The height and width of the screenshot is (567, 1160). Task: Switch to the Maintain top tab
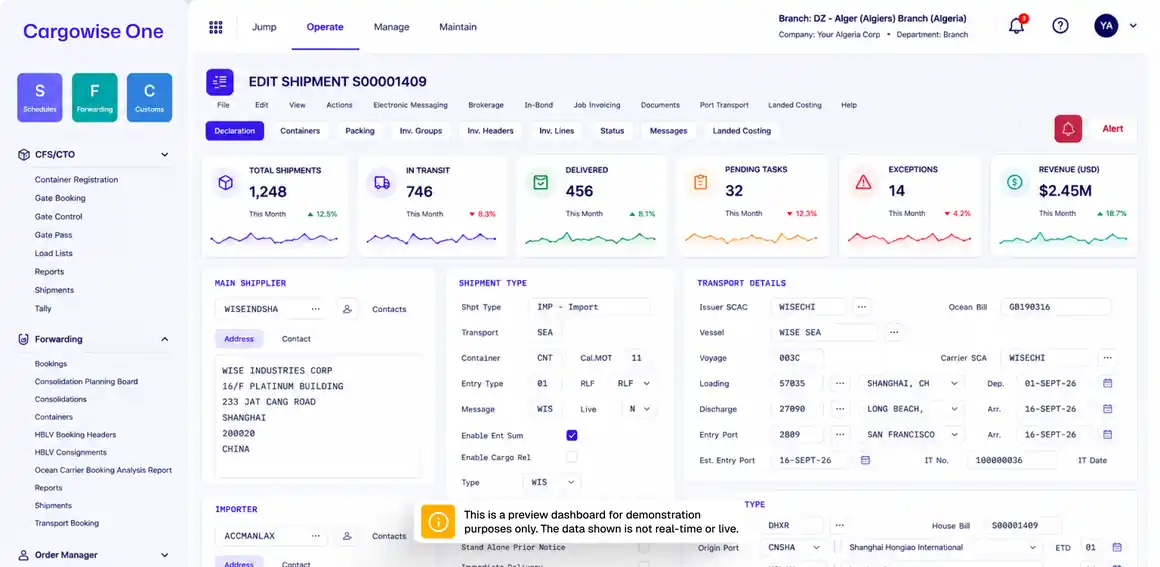pyautogui.click(x=458, y=27)
